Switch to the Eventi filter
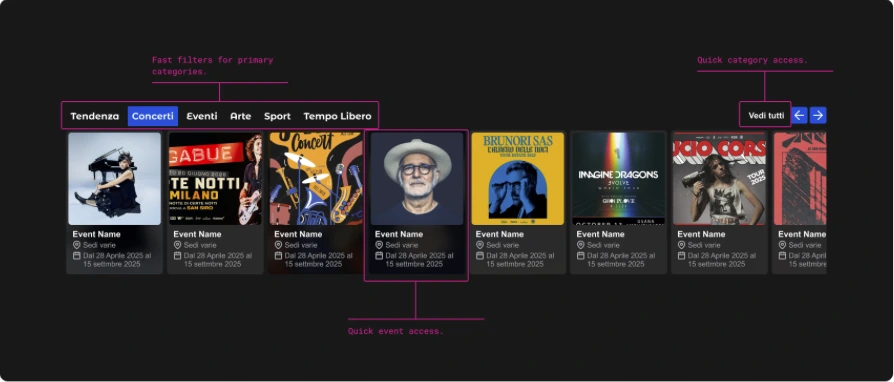 point(202,116)
